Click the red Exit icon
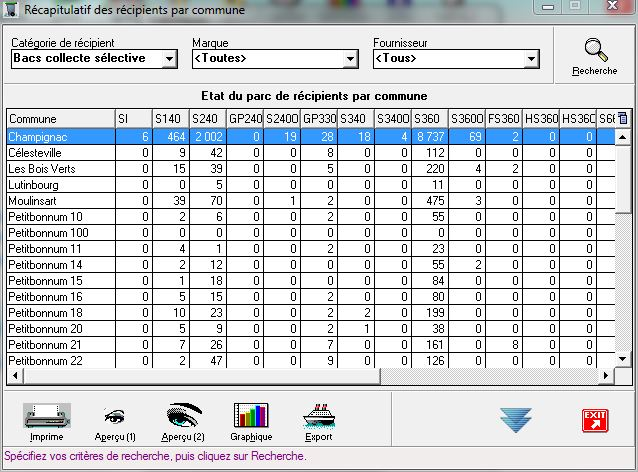638x472 pixels. [595, 420]
